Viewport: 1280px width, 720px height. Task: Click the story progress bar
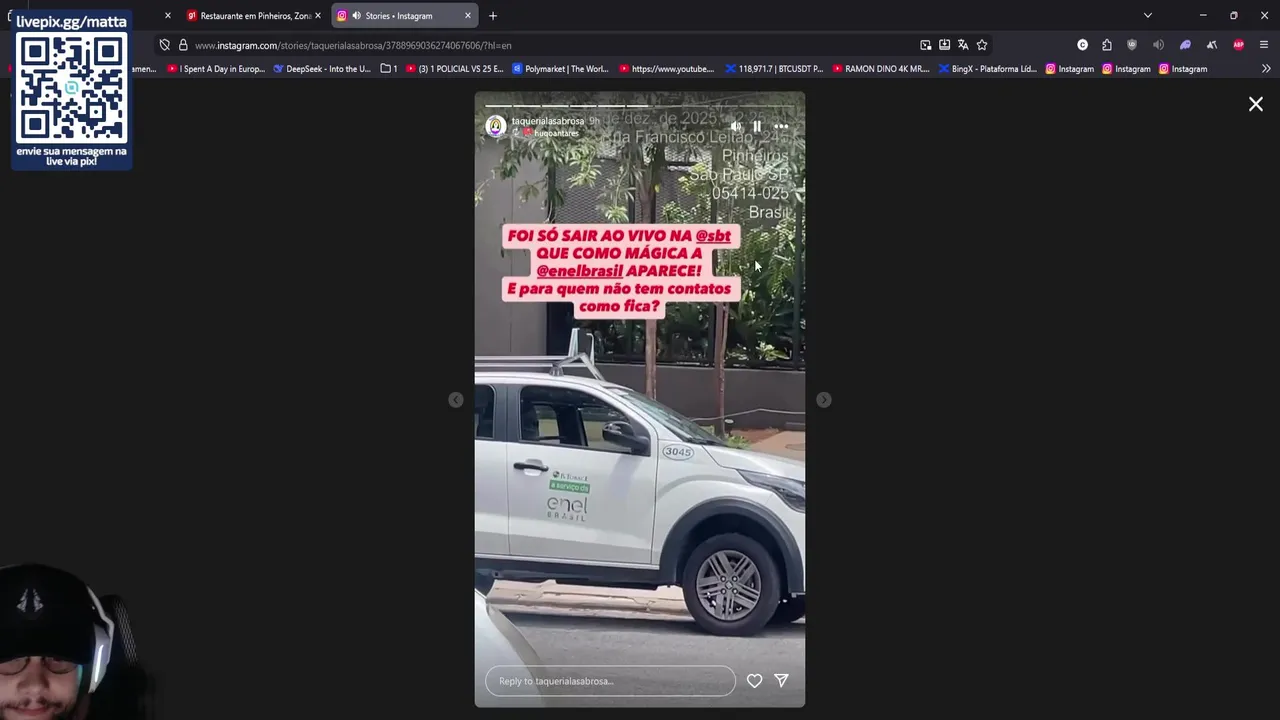tap(640, 105)
